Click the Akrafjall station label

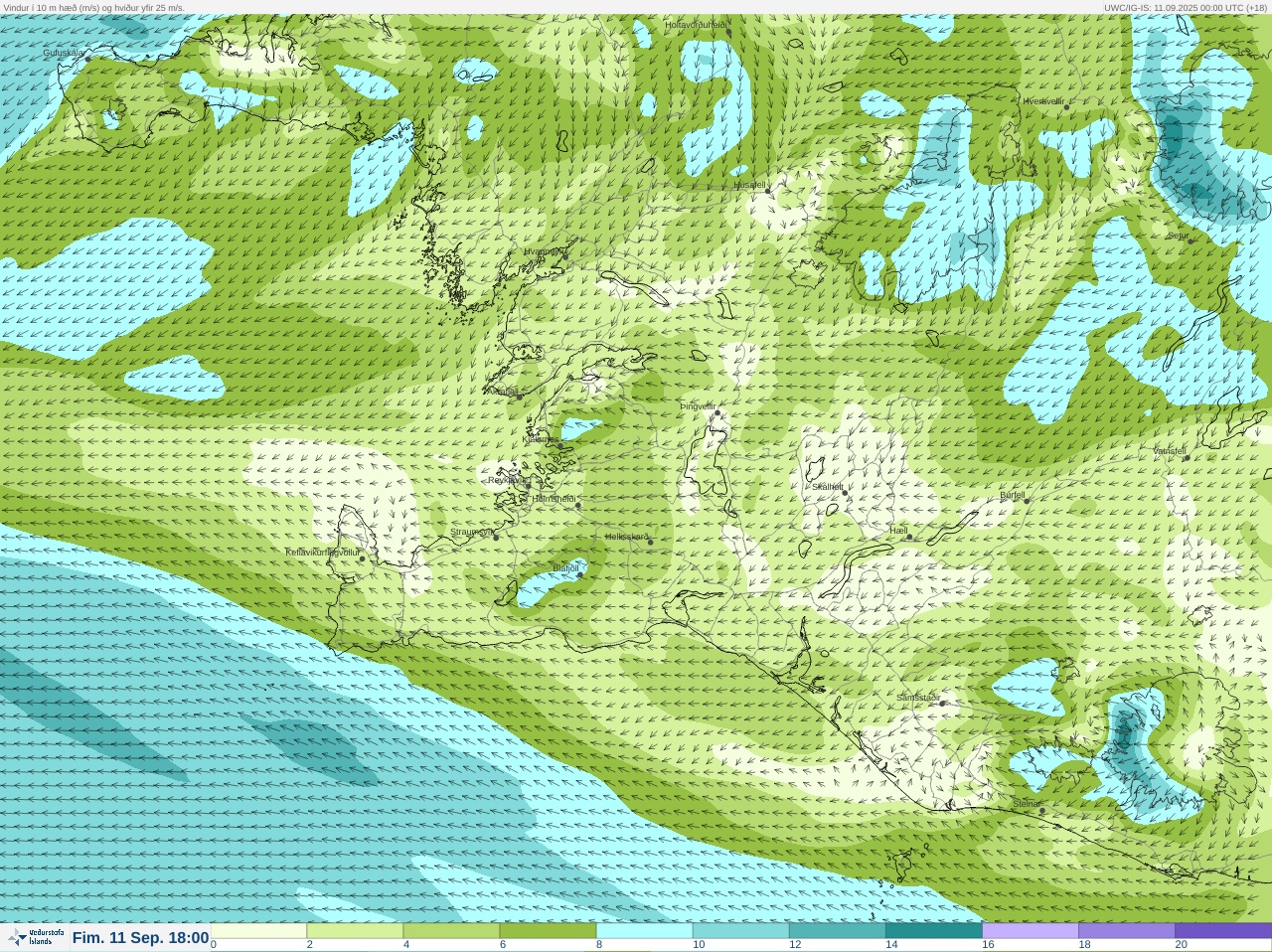pyautogui.click(x=501, y=391)
